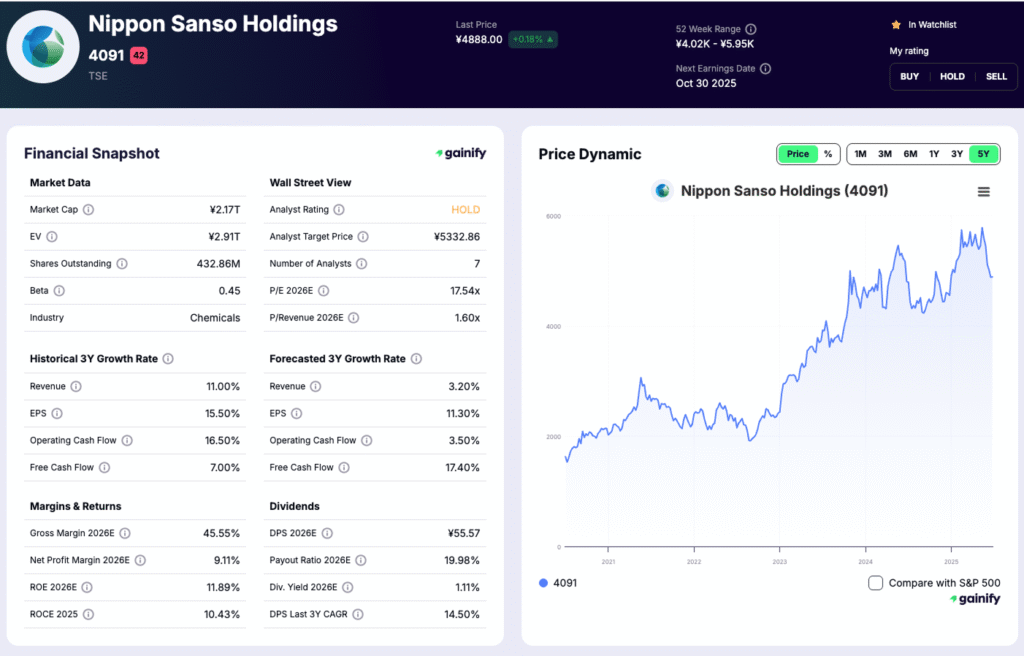Click the BUY rating button

[909, 76]
